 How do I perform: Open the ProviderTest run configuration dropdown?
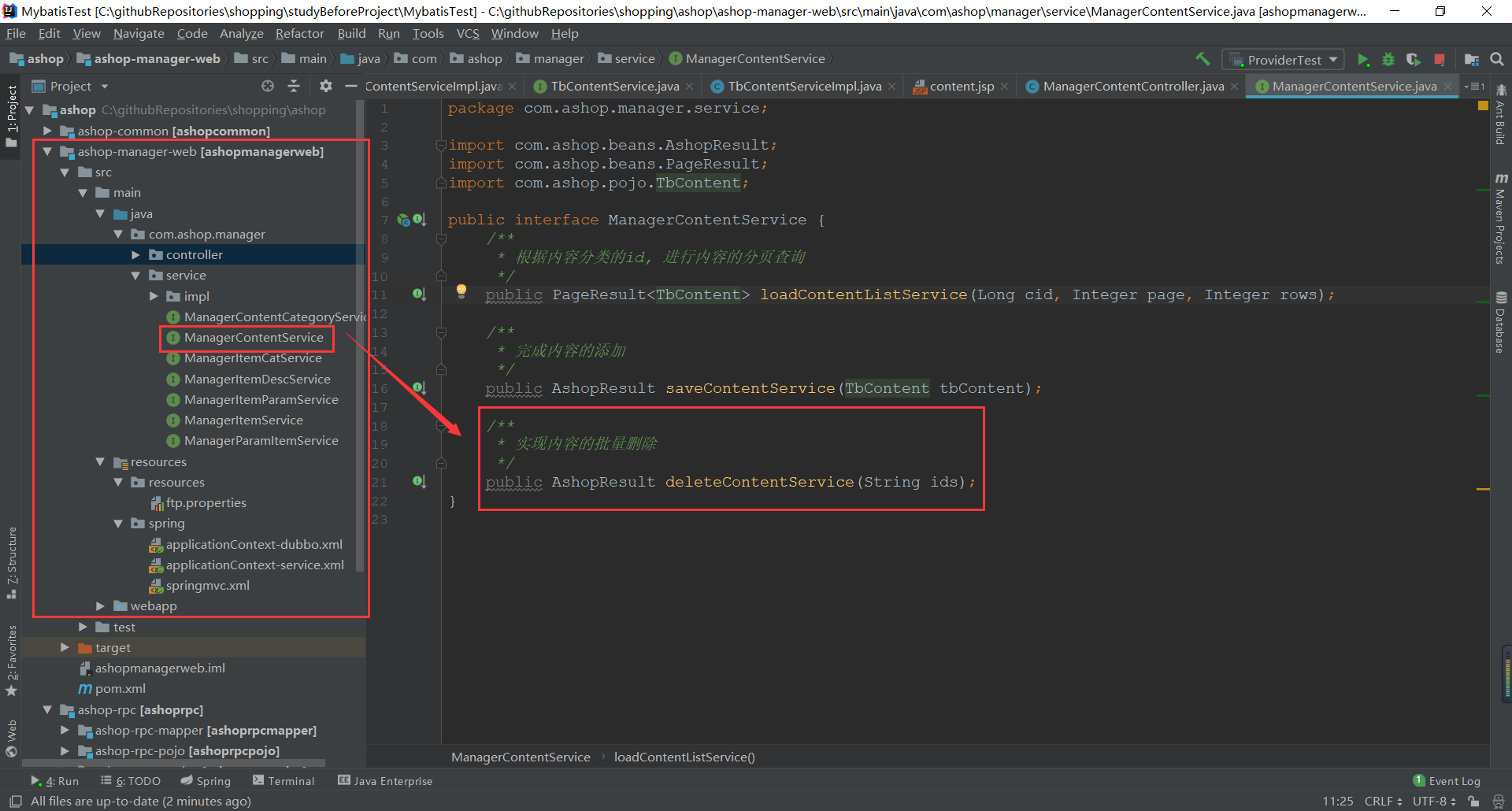click(1283, 60)
